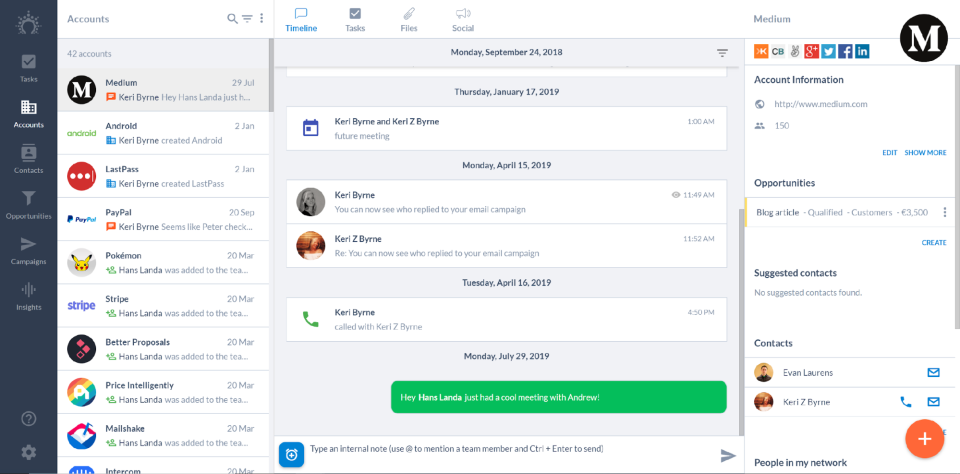
Task: Select the Pokémon account row
Action: pyautogui.click(x=163, y=263)
